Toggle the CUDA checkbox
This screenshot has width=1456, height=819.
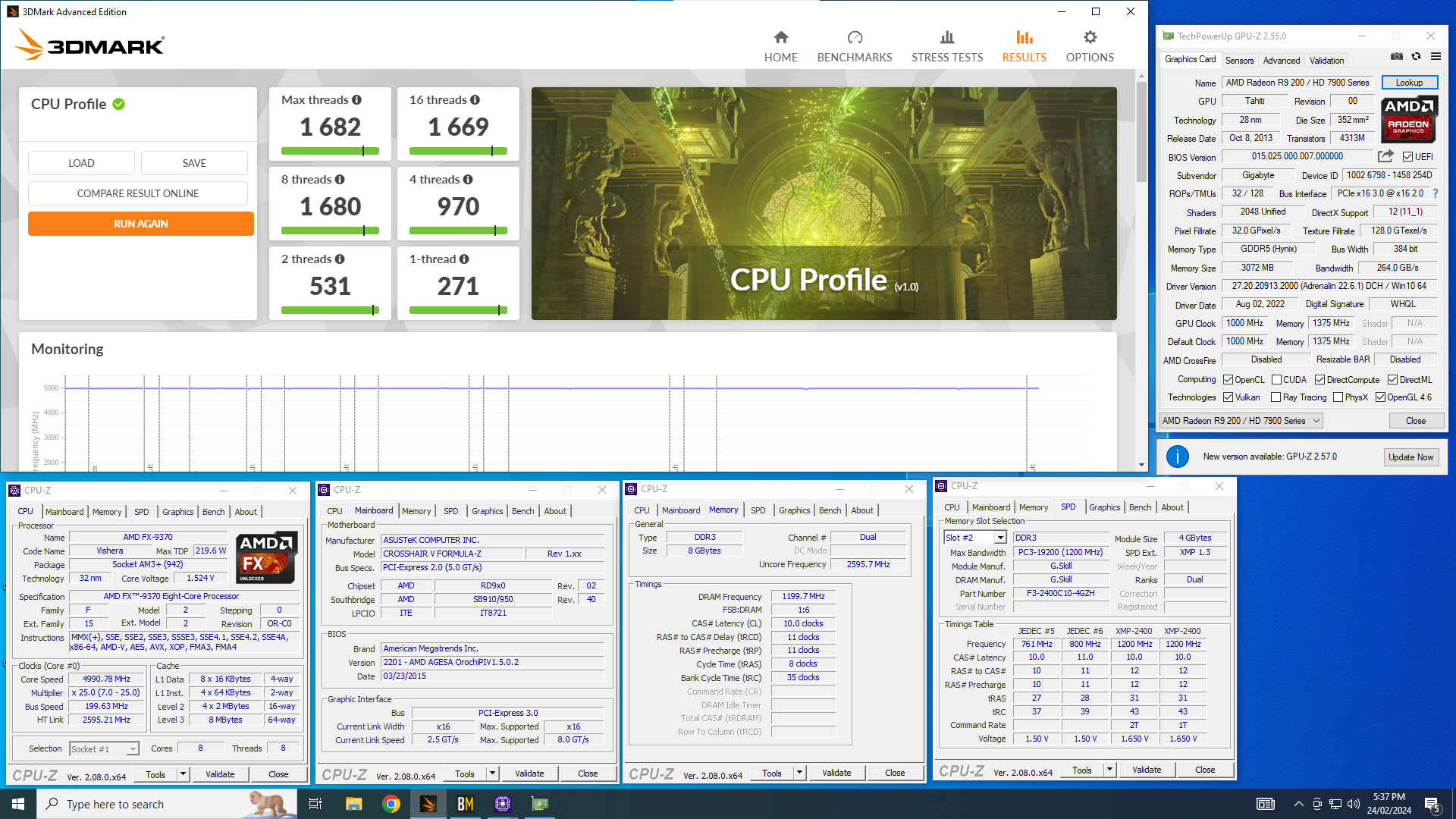1276,380
